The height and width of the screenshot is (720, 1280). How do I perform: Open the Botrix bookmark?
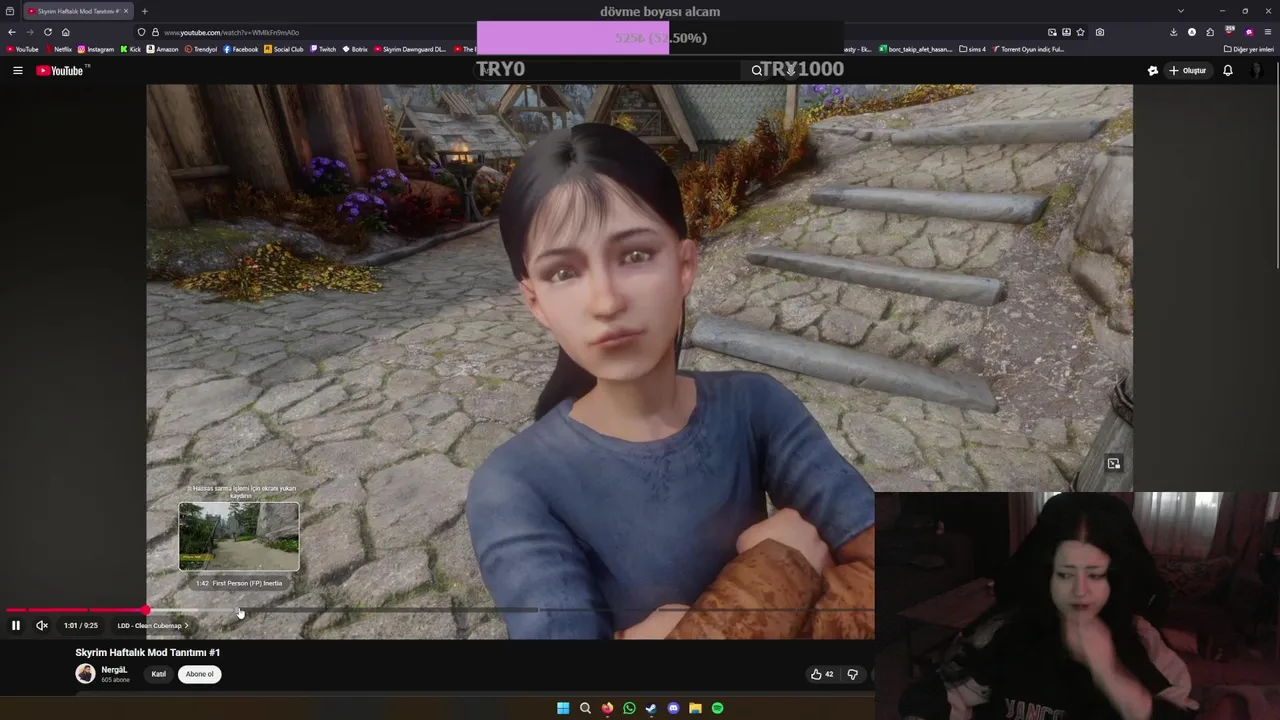355,49
